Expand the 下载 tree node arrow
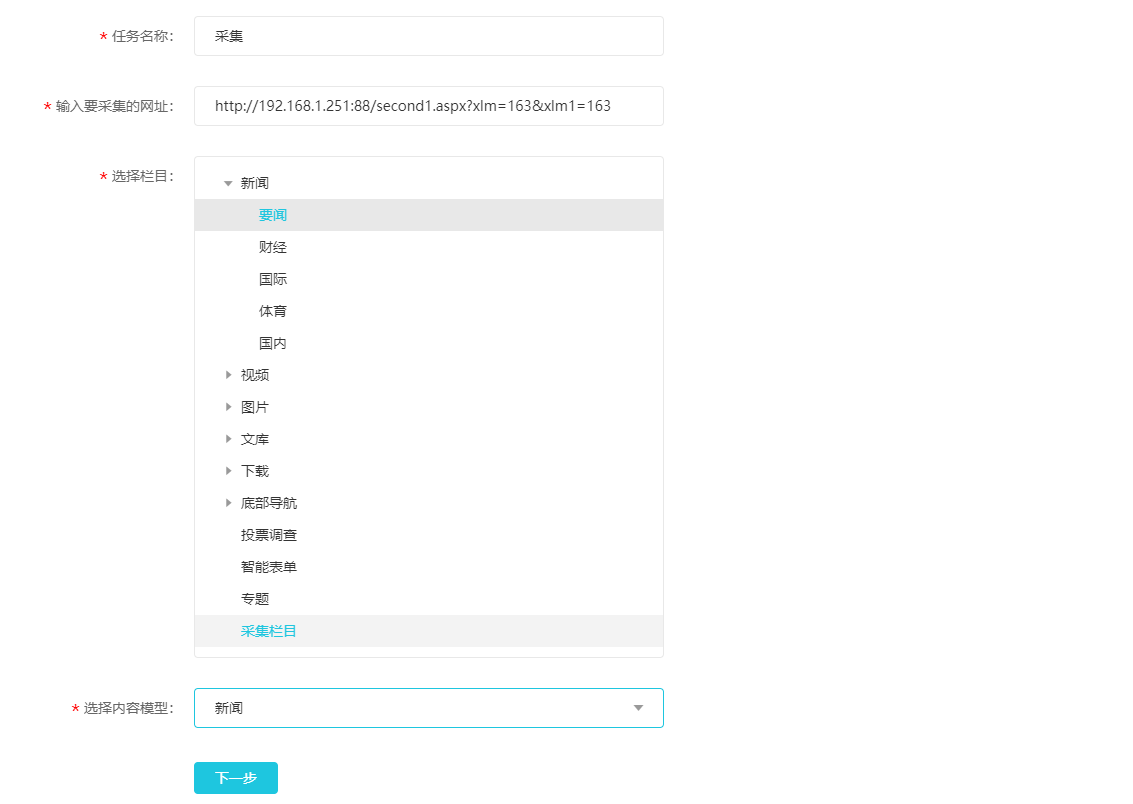The width and height of the screenshot is (1133, 804). [x=228, y=471]
